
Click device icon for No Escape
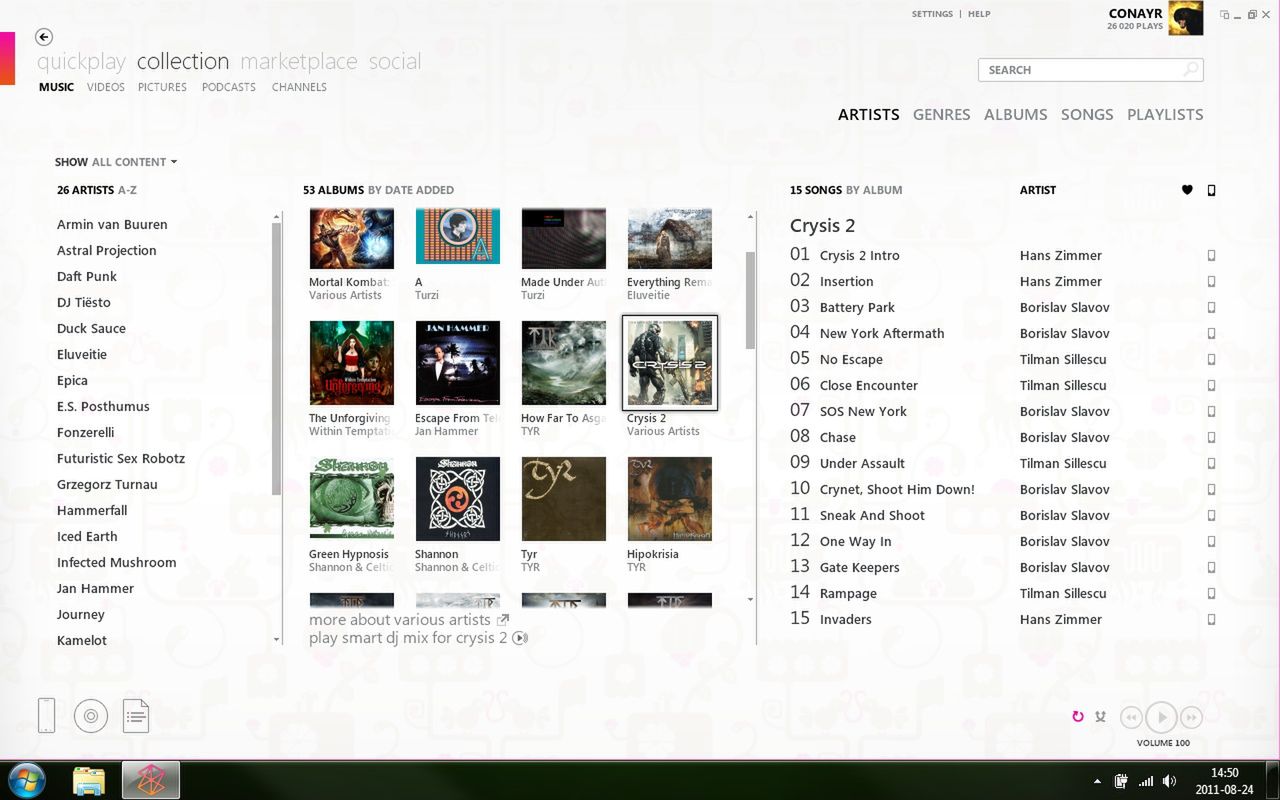pyautogui.click(x=1211, y=360)
